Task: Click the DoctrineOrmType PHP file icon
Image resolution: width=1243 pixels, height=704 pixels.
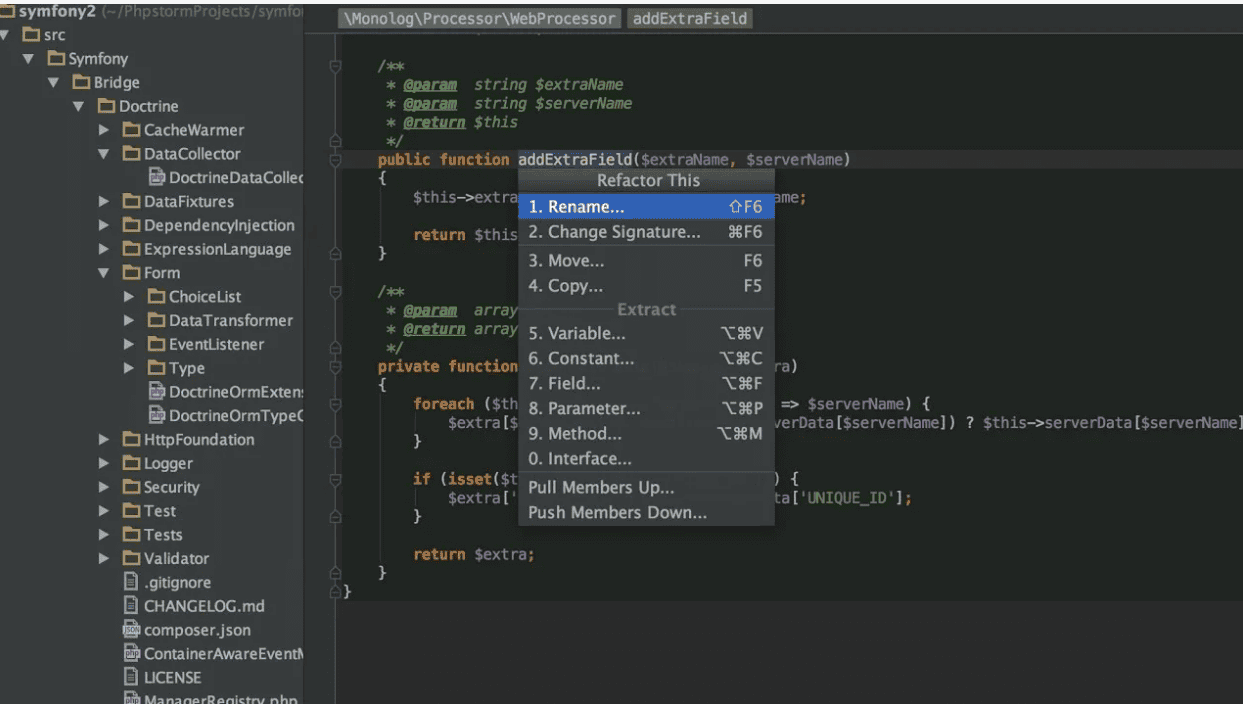Action: 157,415
